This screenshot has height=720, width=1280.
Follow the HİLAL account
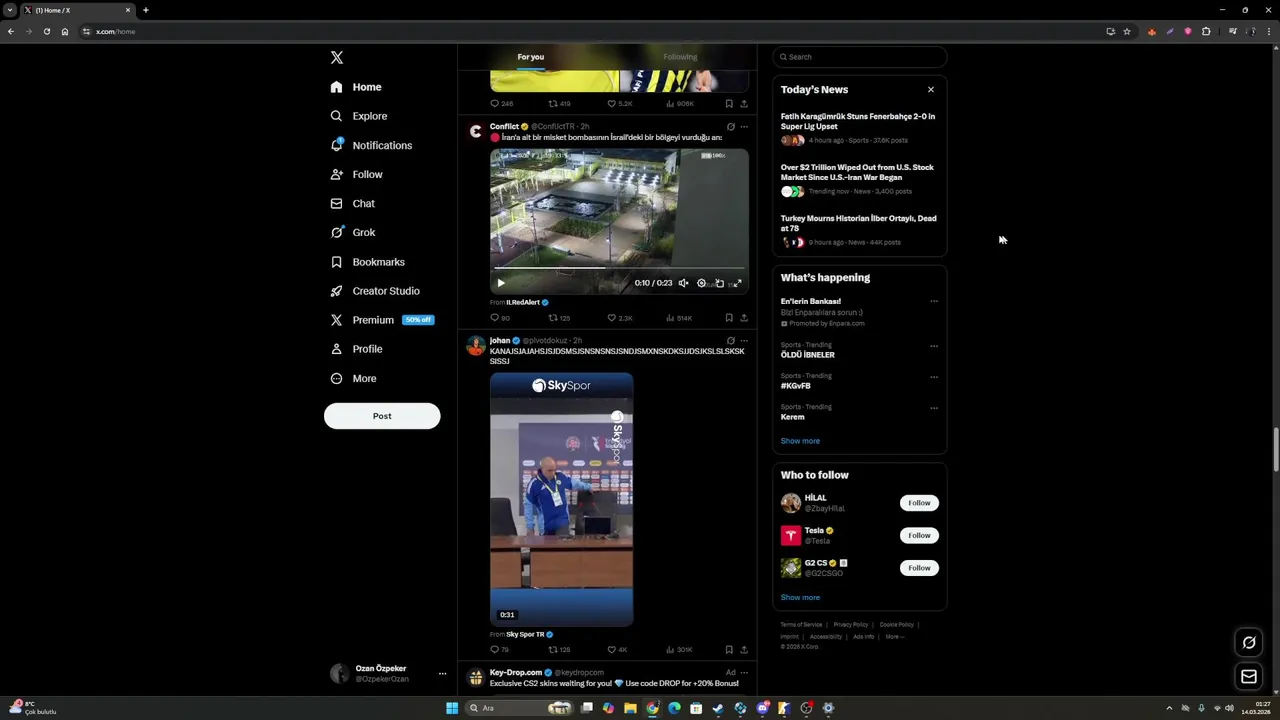pos(919,503)
